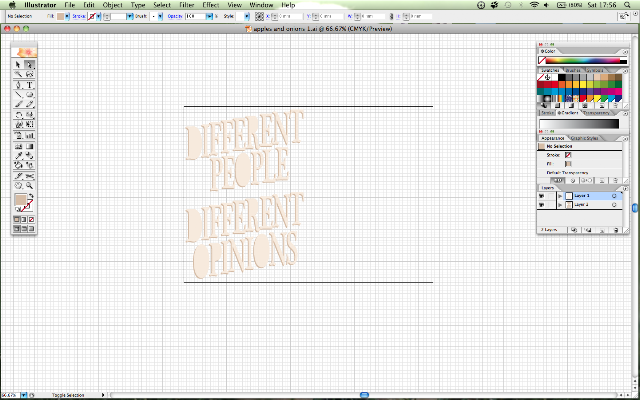Click Opacity link in control bar
Viewport: 640px width, 400px height.
point(175,16)
